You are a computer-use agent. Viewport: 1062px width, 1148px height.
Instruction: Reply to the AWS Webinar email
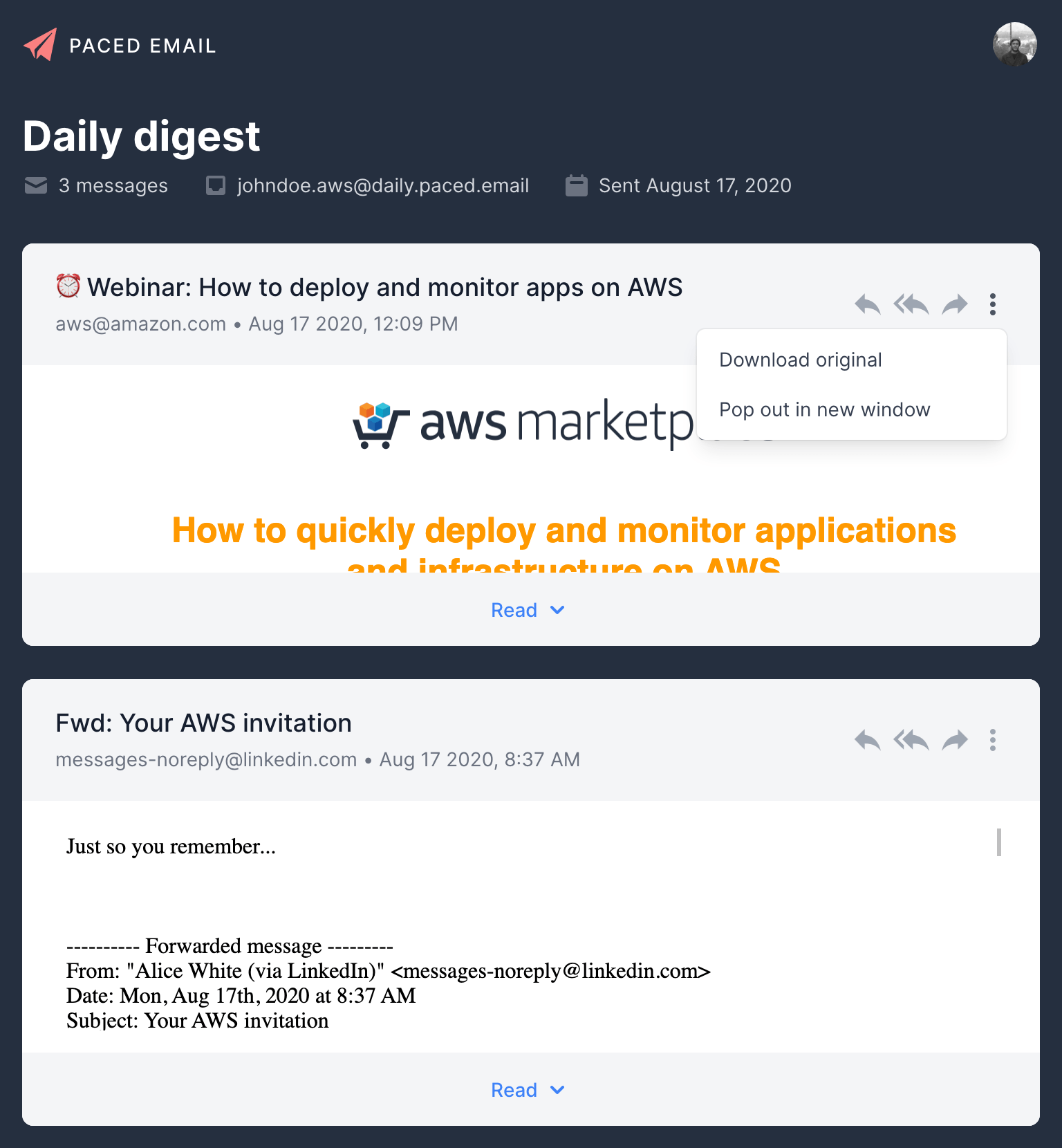867,304
